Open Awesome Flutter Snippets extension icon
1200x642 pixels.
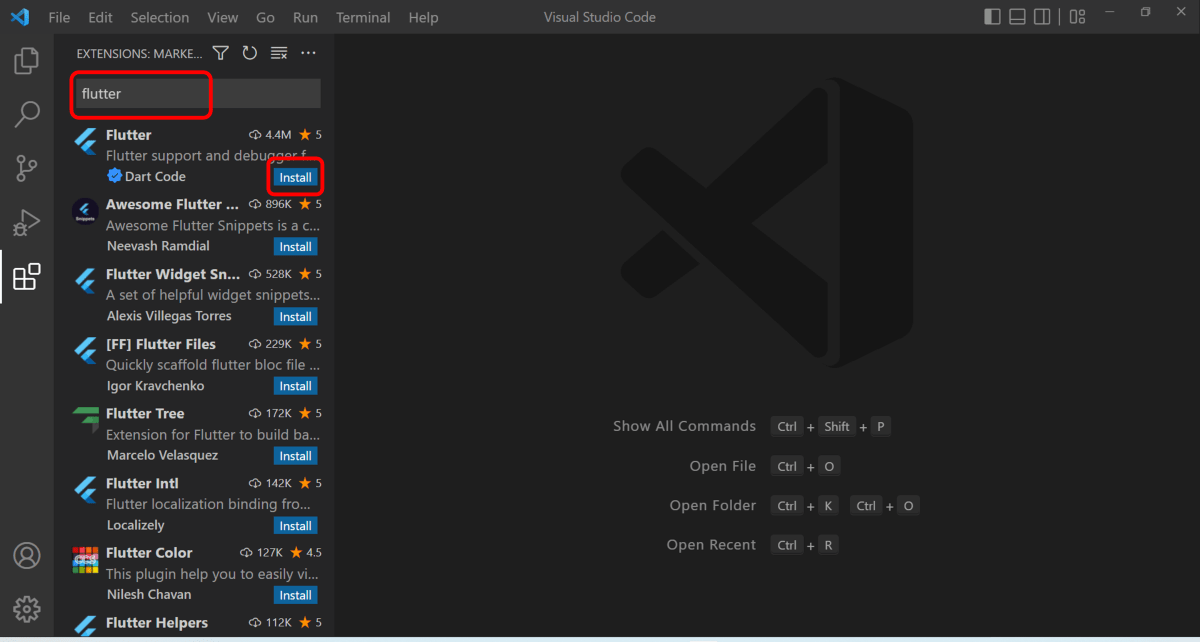point(85,211)
